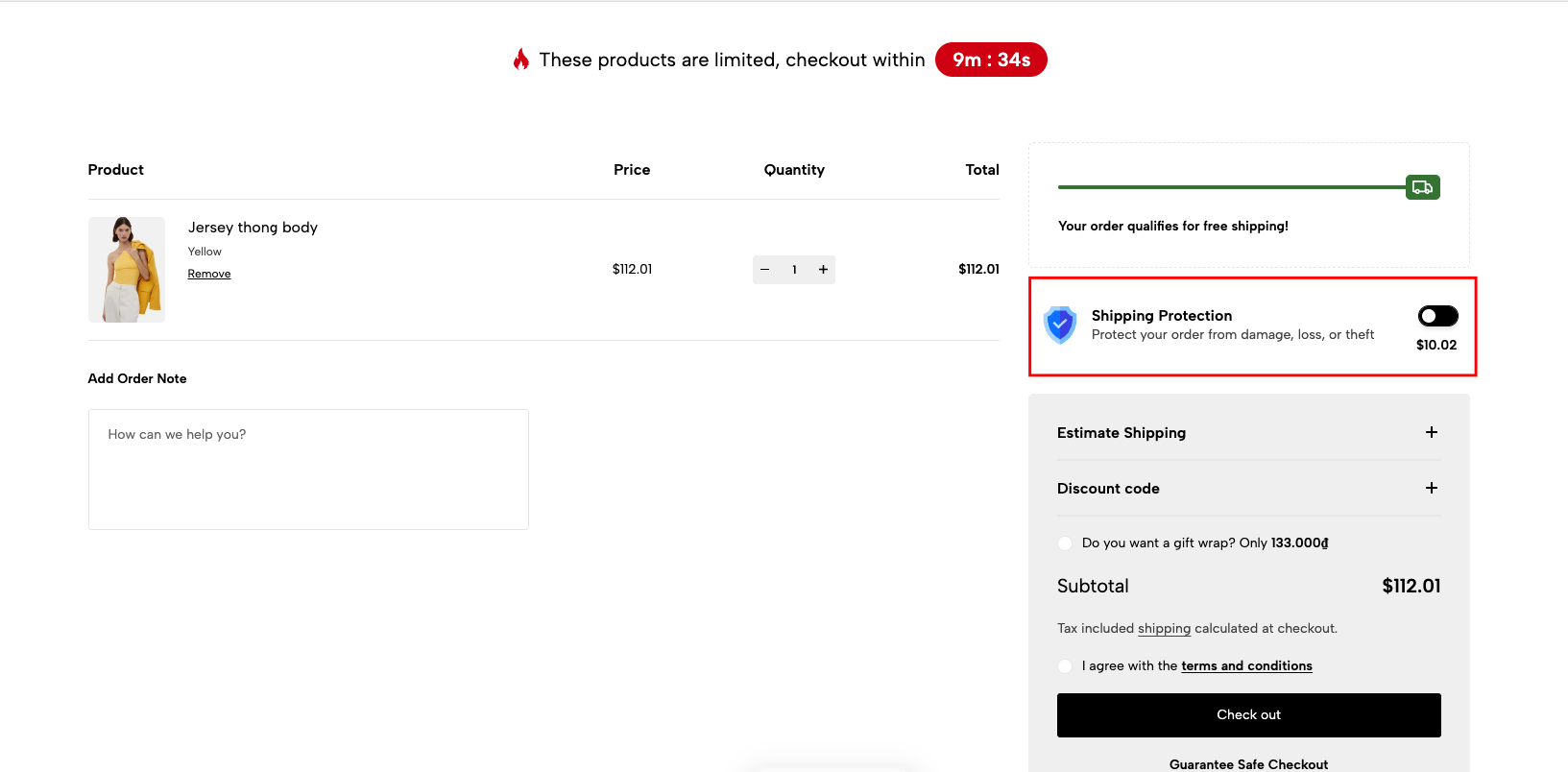Click the green free shipping truck icon
Viewport: 1568px width, 772px height.
[x=1422, y=187]
